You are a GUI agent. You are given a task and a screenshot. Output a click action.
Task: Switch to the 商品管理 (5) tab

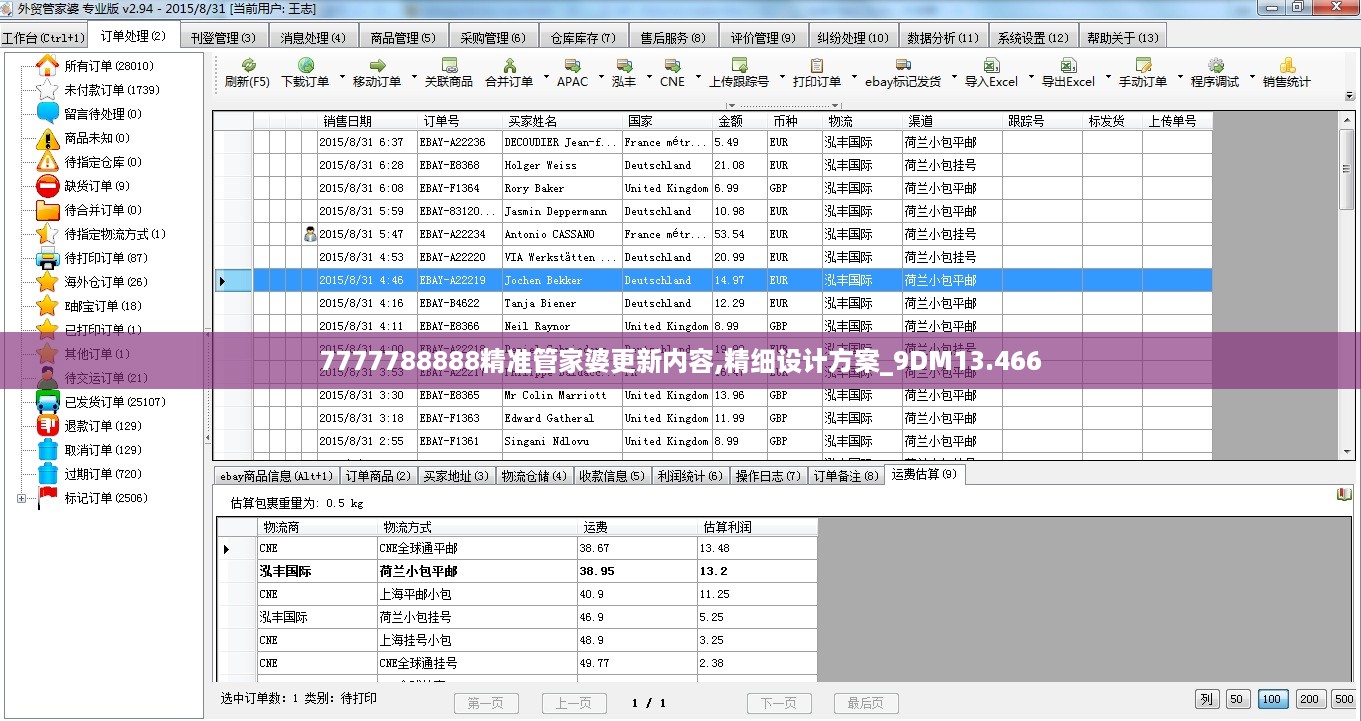click(402, 37)
